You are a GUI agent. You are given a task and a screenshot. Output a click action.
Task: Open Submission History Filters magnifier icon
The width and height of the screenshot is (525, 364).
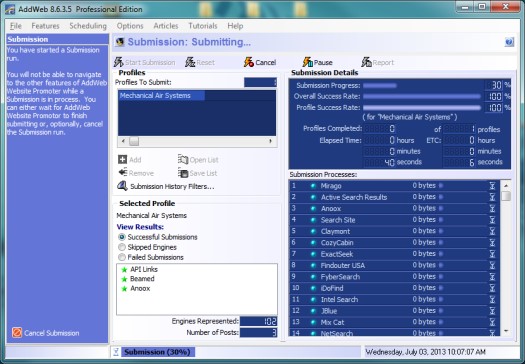coord(122,186)
